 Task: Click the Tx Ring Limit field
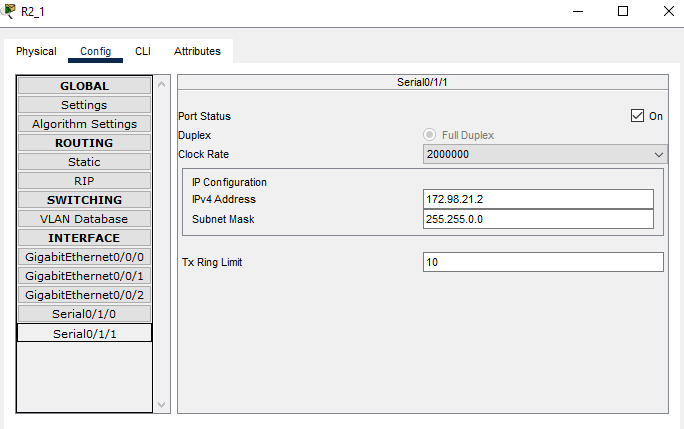click(x=543, y=262)
